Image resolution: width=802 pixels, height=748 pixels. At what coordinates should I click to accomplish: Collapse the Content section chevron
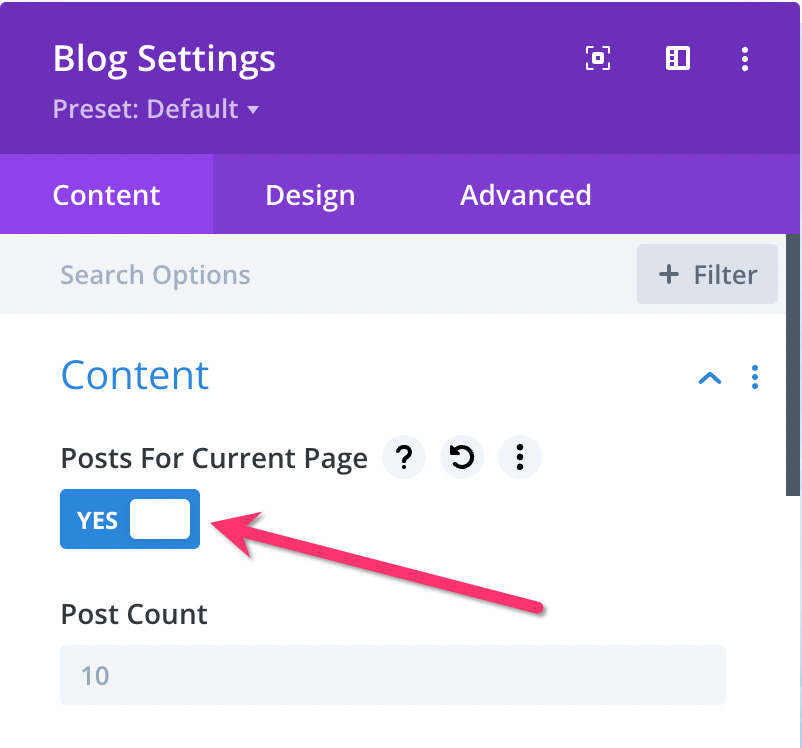(x=710, y=378)
